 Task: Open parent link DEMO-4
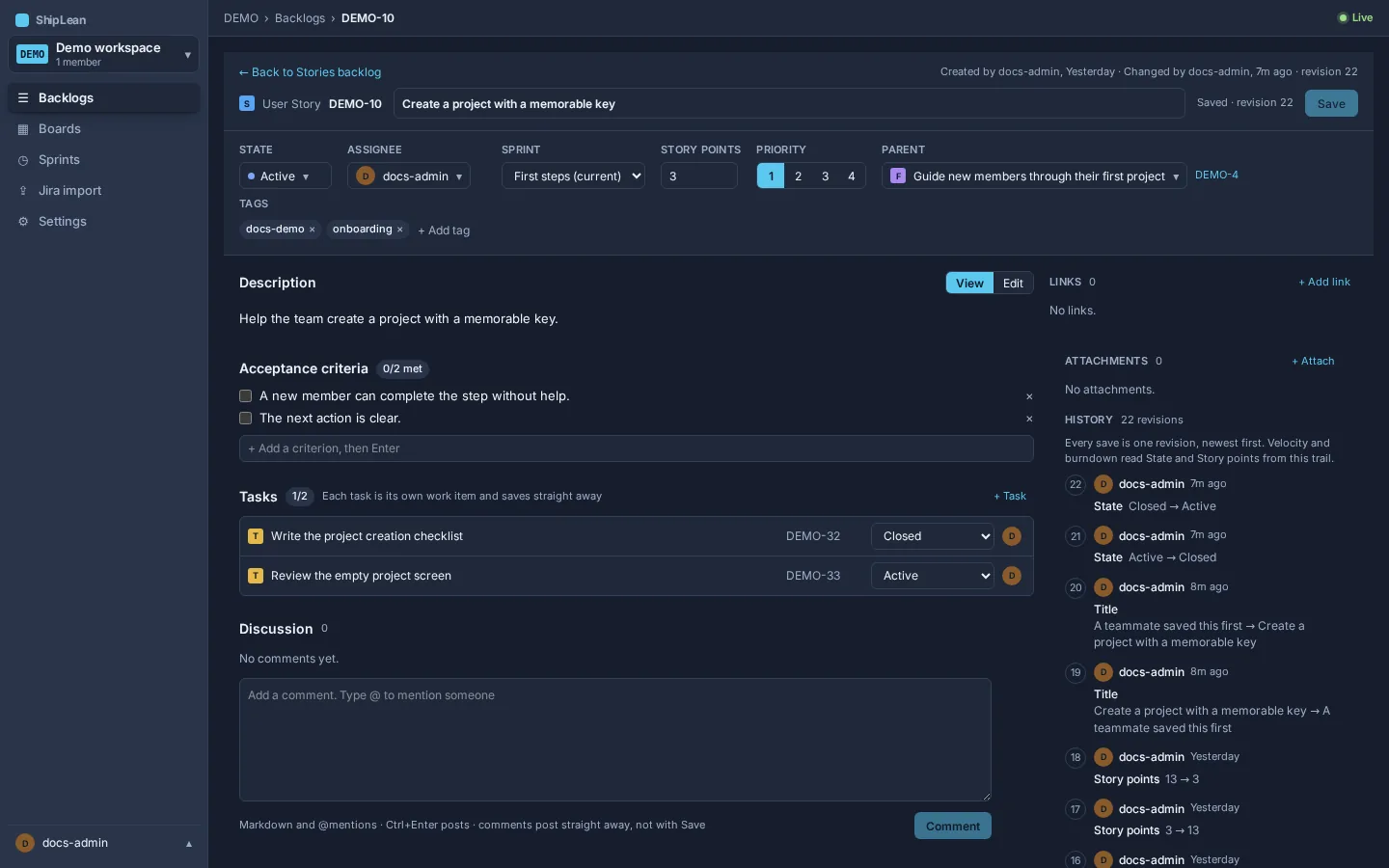1216,176
